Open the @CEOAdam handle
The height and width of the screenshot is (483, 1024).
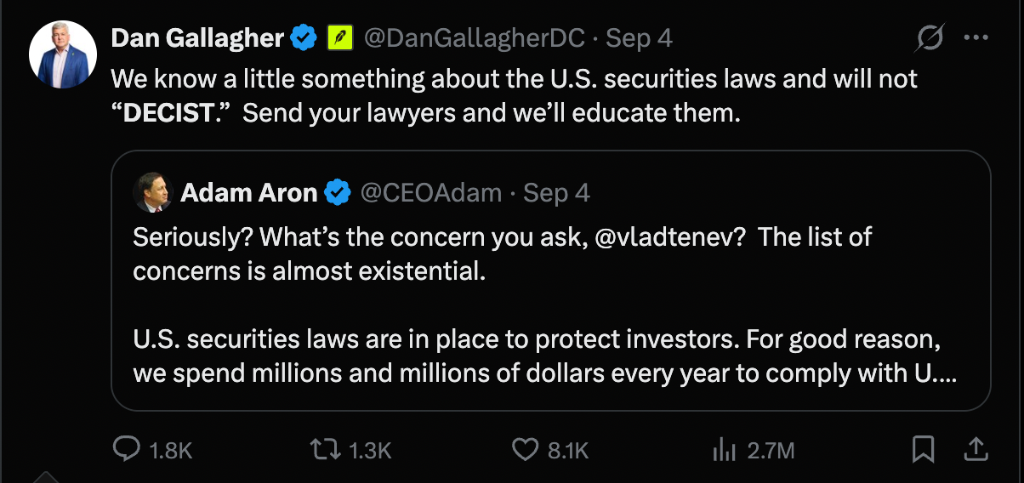[x=431, y=193]
